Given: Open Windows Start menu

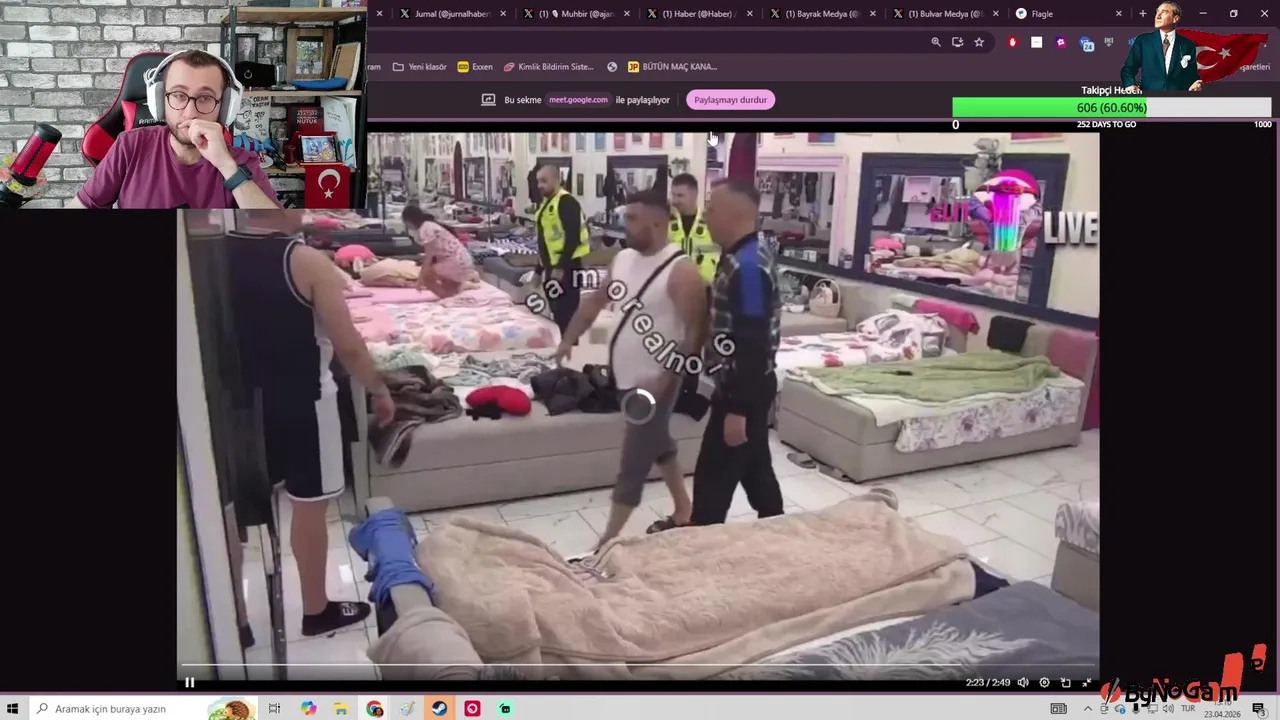Looking at the screenshot, I should 13,709.
